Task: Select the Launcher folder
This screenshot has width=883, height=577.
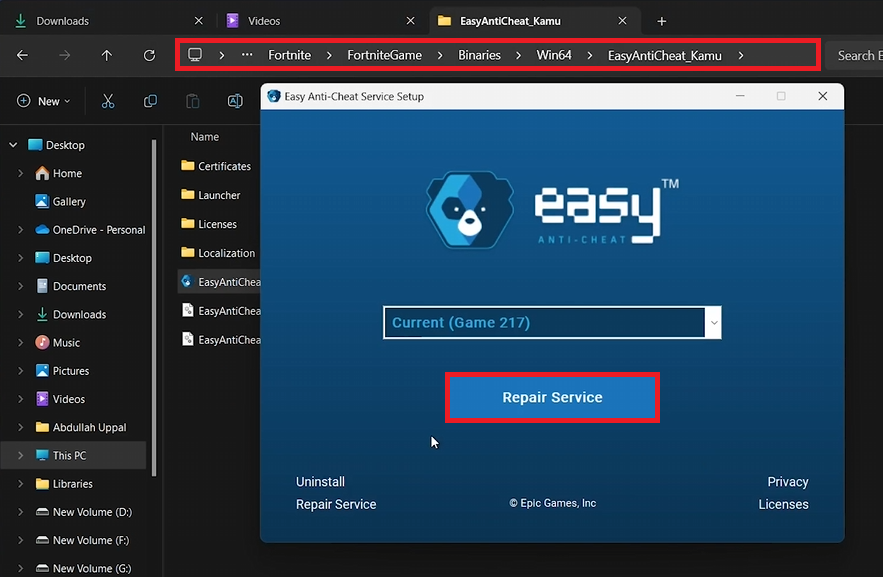Action: point(211,195)
